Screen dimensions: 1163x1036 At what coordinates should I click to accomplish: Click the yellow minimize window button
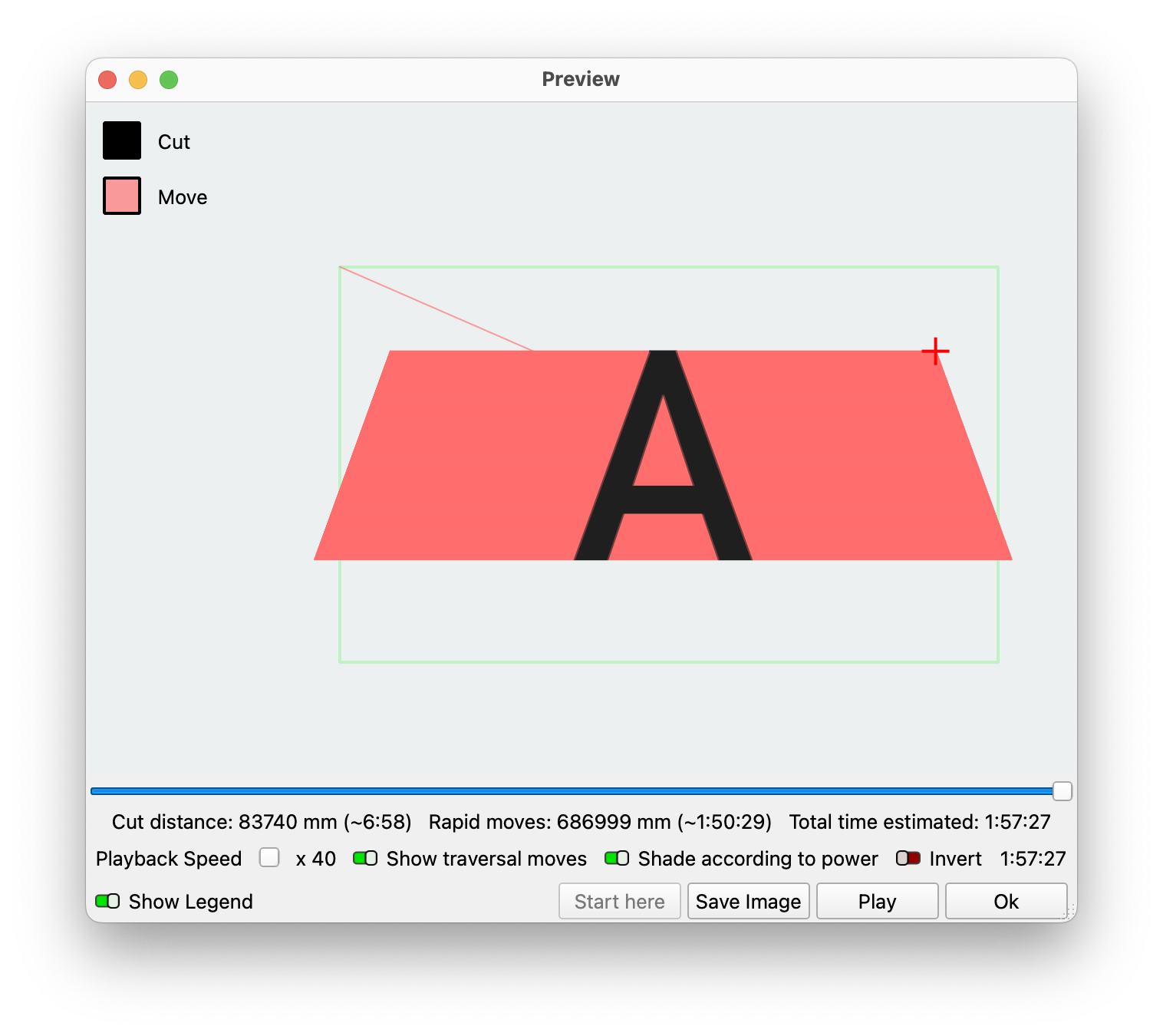pyautogui.click(x=138, y=80)
